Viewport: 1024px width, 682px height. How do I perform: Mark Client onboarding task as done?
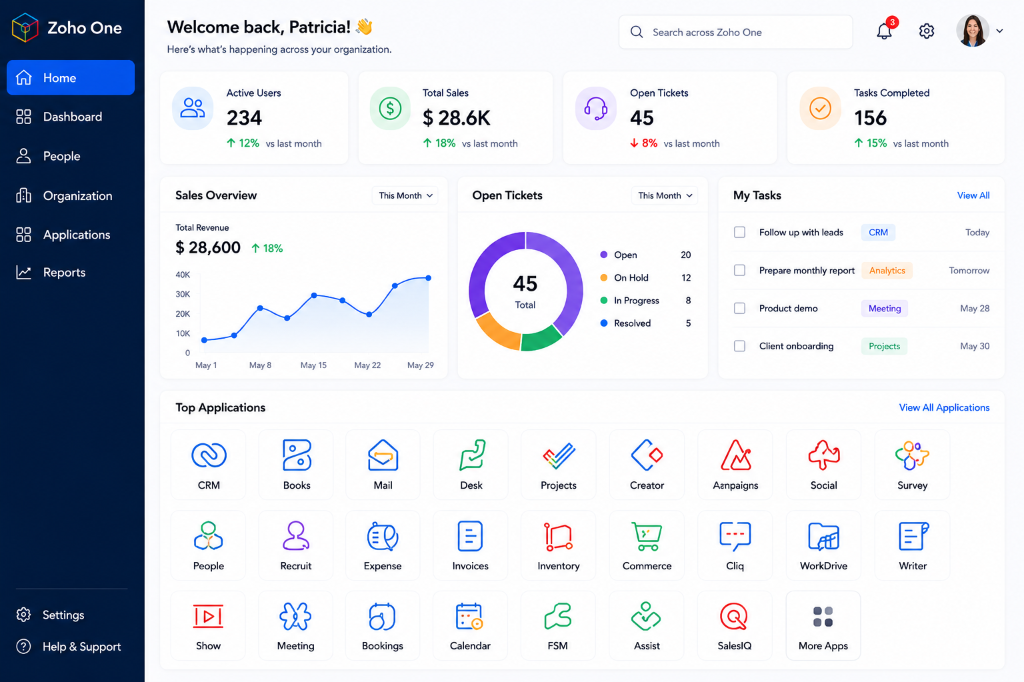click(739, 346)
